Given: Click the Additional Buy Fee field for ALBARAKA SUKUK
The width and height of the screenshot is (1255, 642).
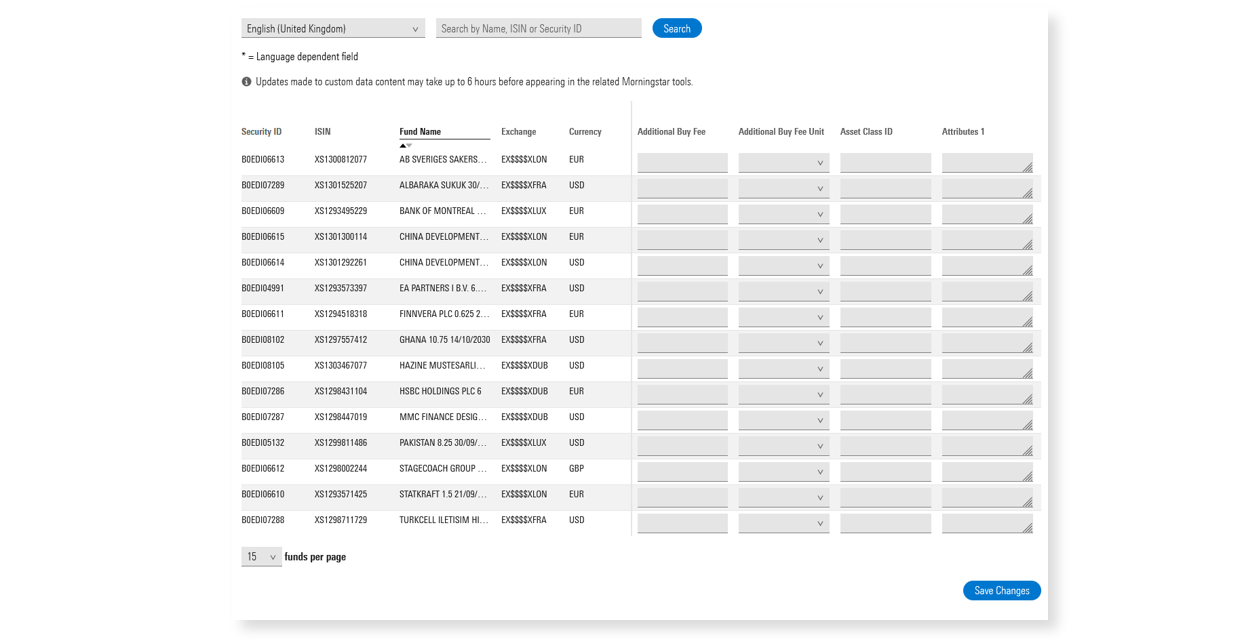Looking at the screenshot, I should tap(682, 188).
